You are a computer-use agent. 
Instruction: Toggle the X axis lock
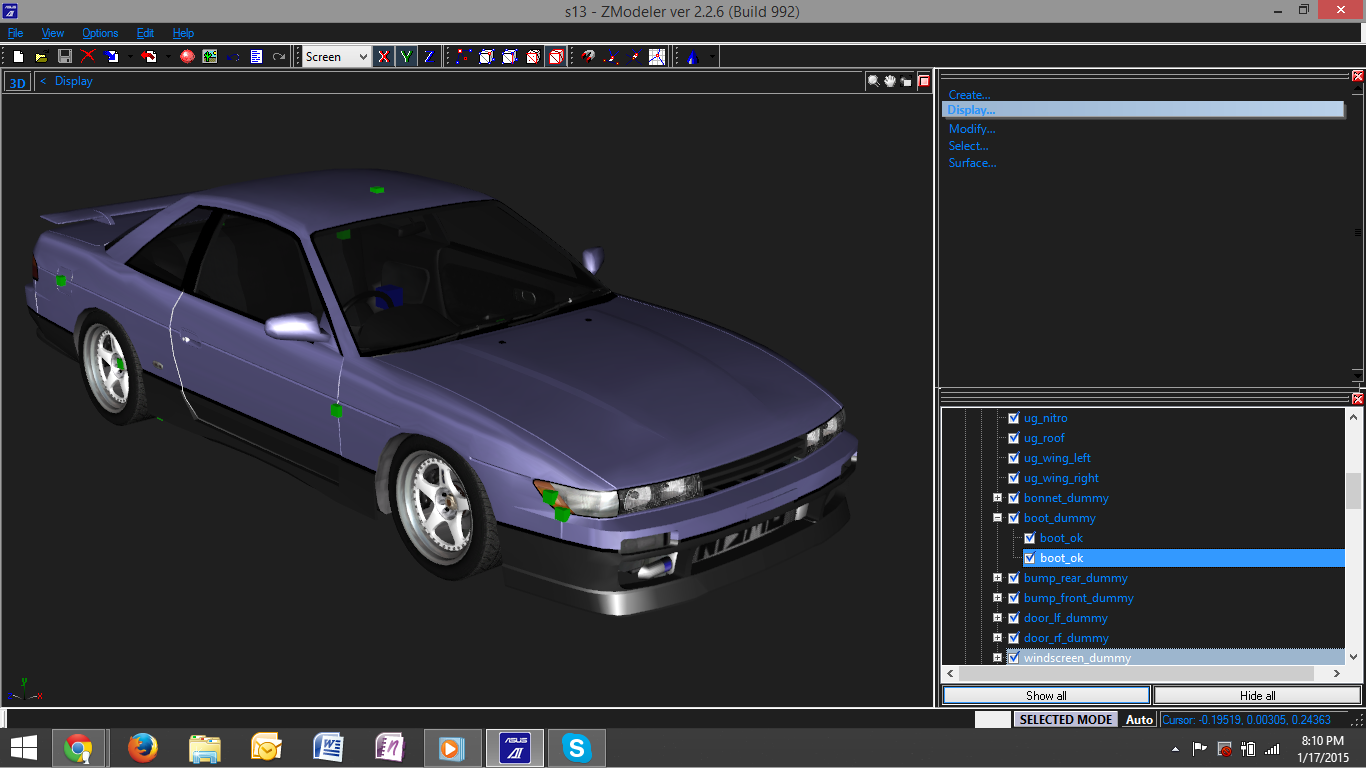383,57
